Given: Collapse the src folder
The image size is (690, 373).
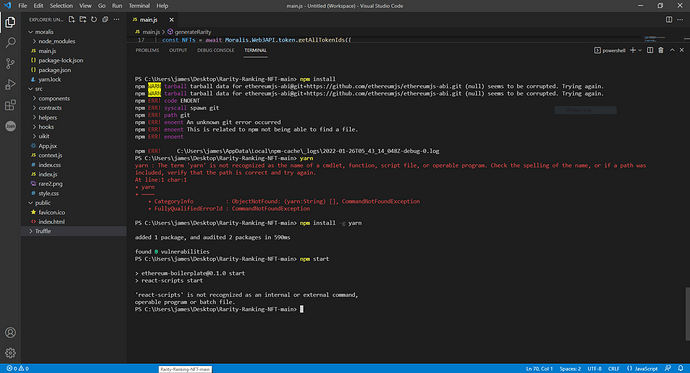Looking at the screenshot, I should [x=74, y=89].
